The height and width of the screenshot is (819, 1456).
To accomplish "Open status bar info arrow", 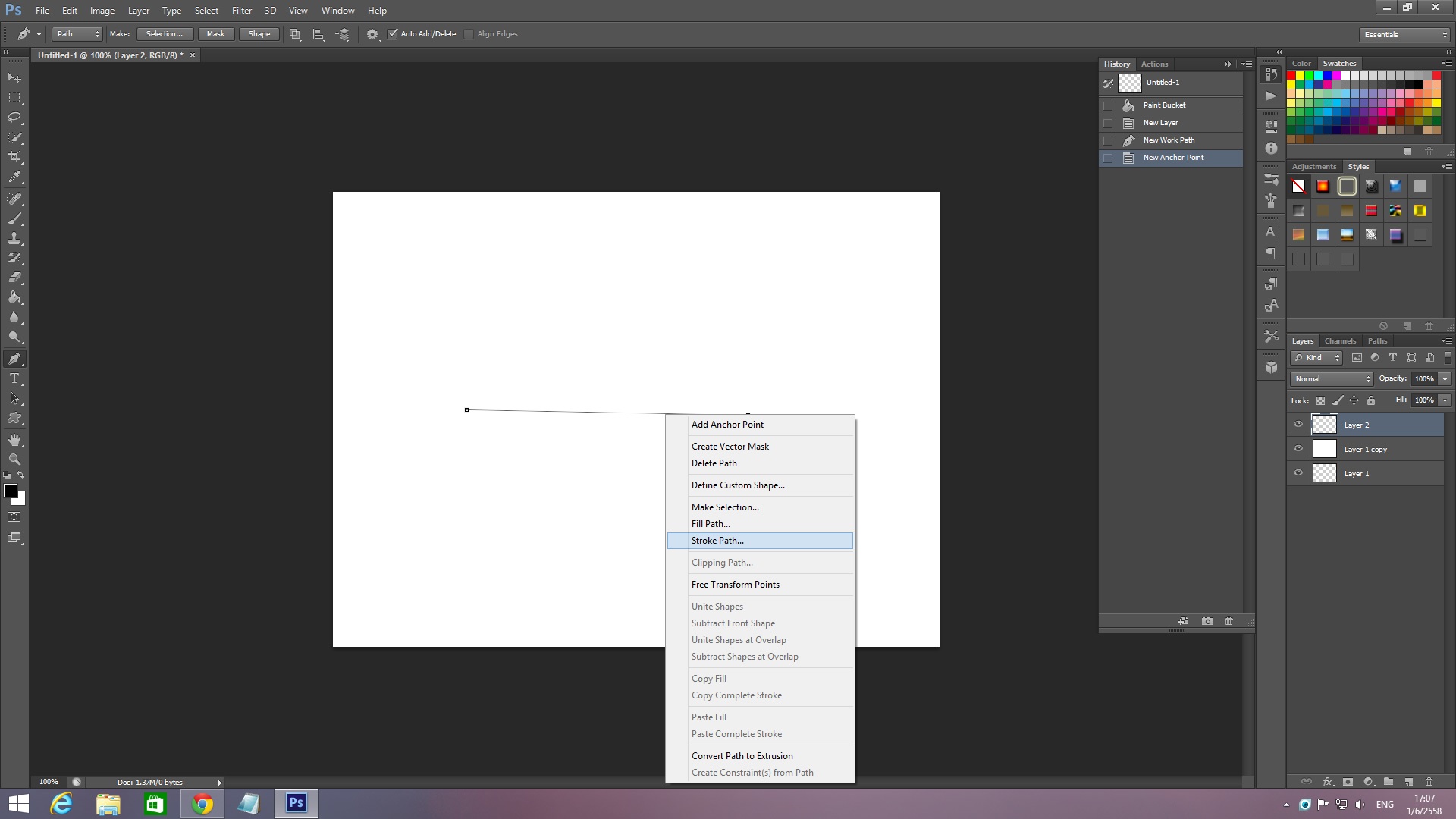I will tap(219, 783).
